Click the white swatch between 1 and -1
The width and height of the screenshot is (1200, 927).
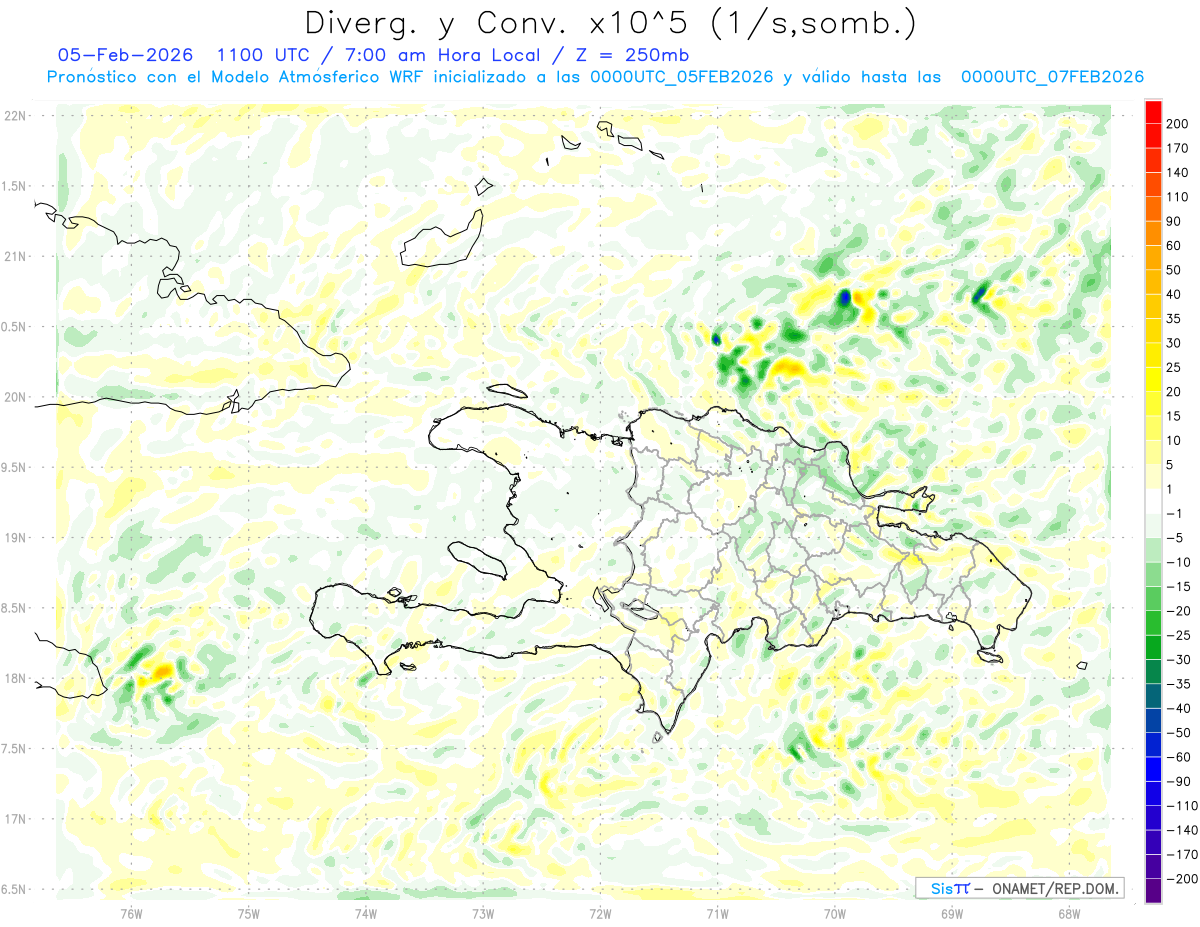[x=1153, y=501]
